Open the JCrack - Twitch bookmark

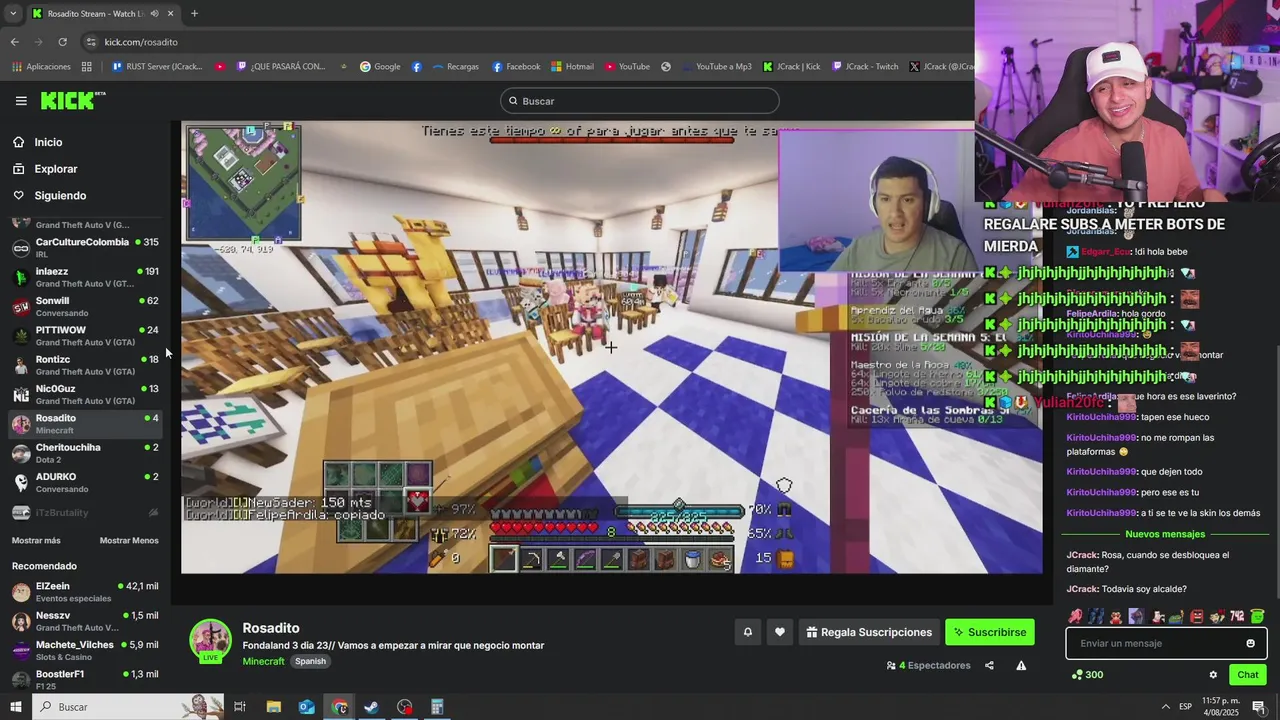864,67
